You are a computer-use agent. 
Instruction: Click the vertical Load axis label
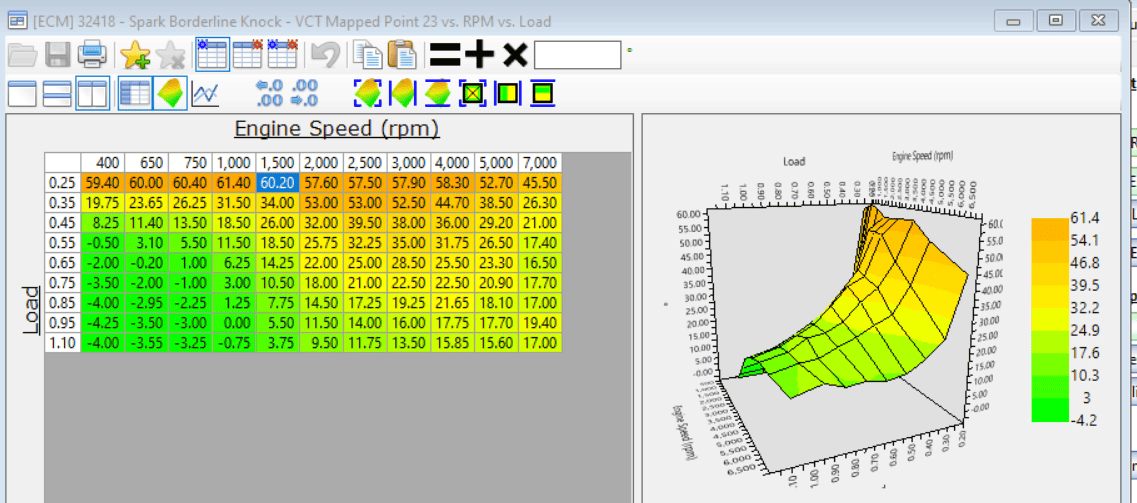(x=30, y=312)
